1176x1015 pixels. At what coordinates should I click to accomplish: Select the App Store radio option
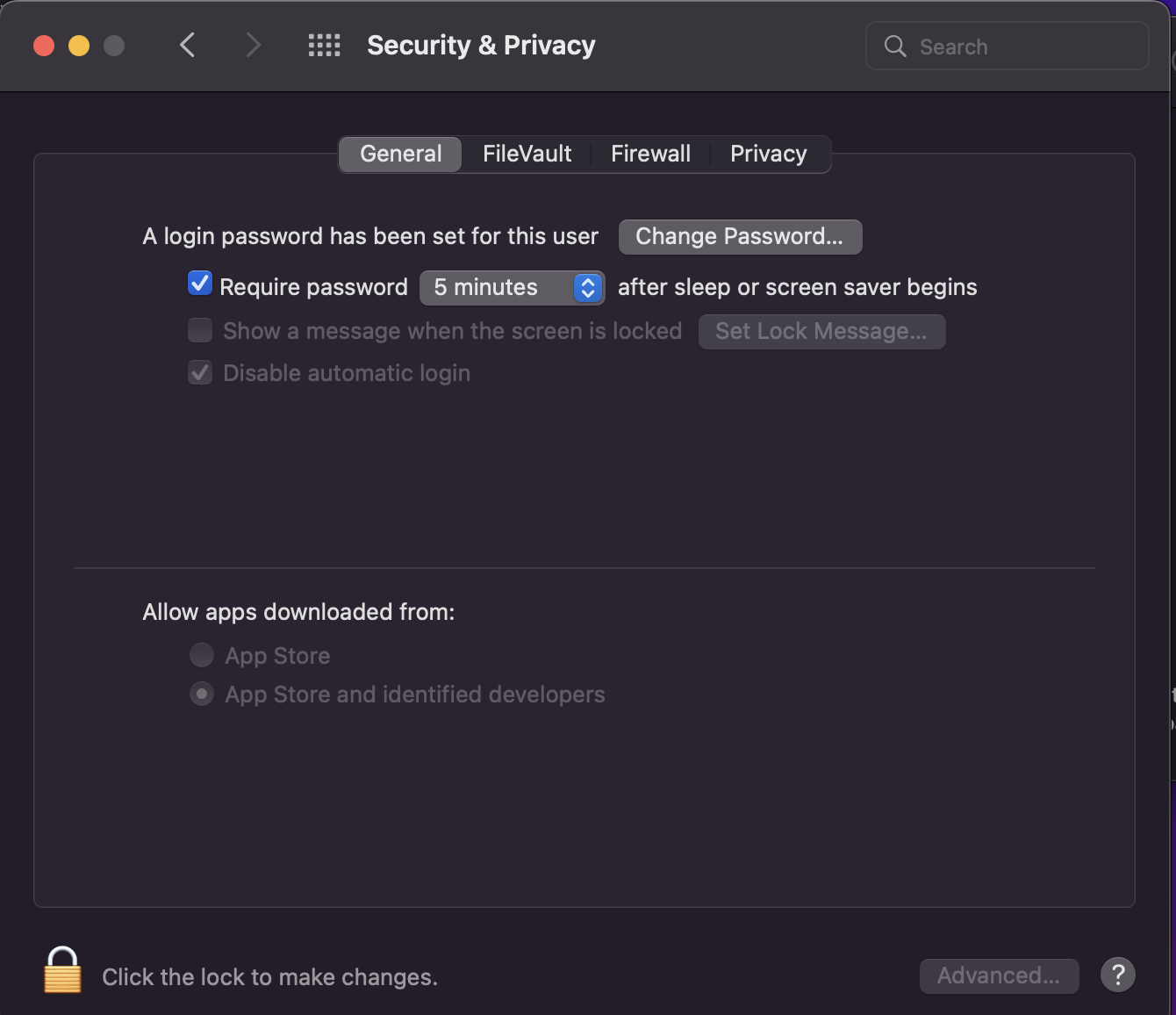click(x=202, y=655)
